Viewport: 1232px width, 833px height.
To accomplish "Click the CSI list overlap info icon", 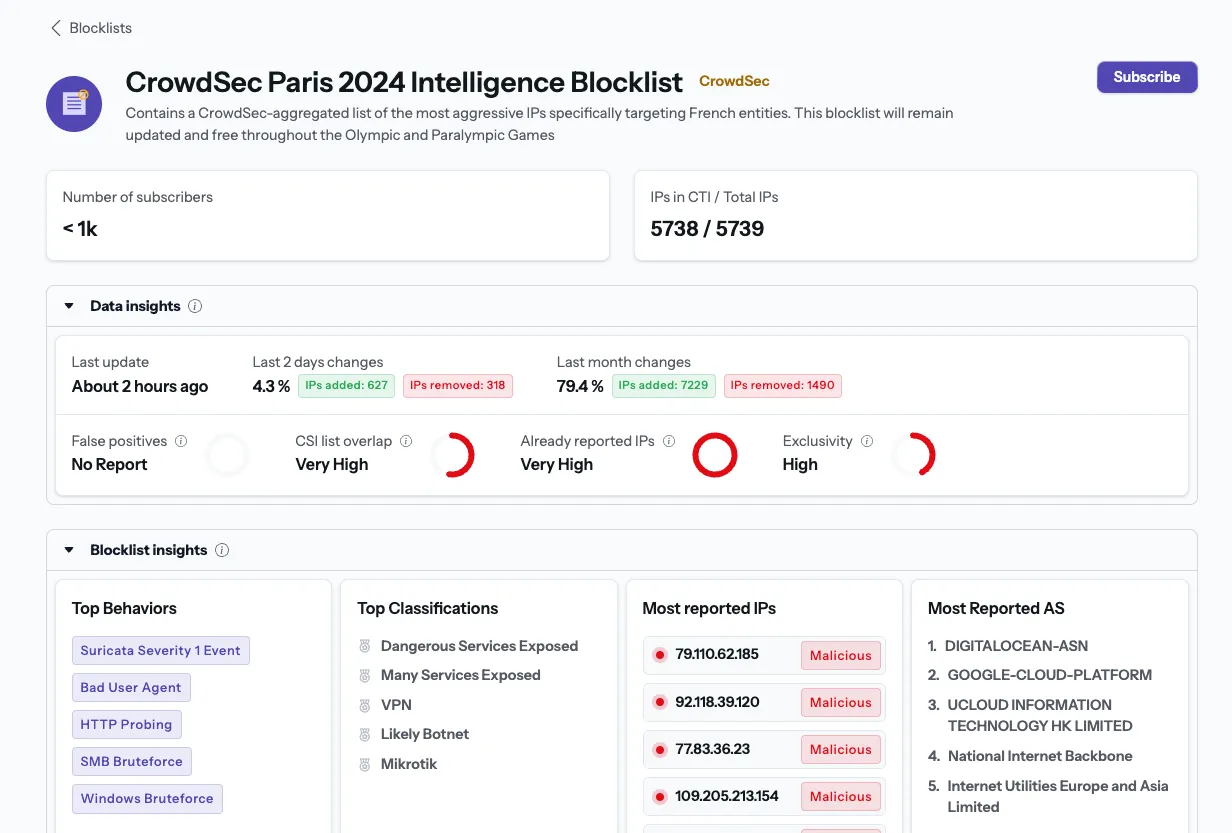I will [x=407, y=440].
